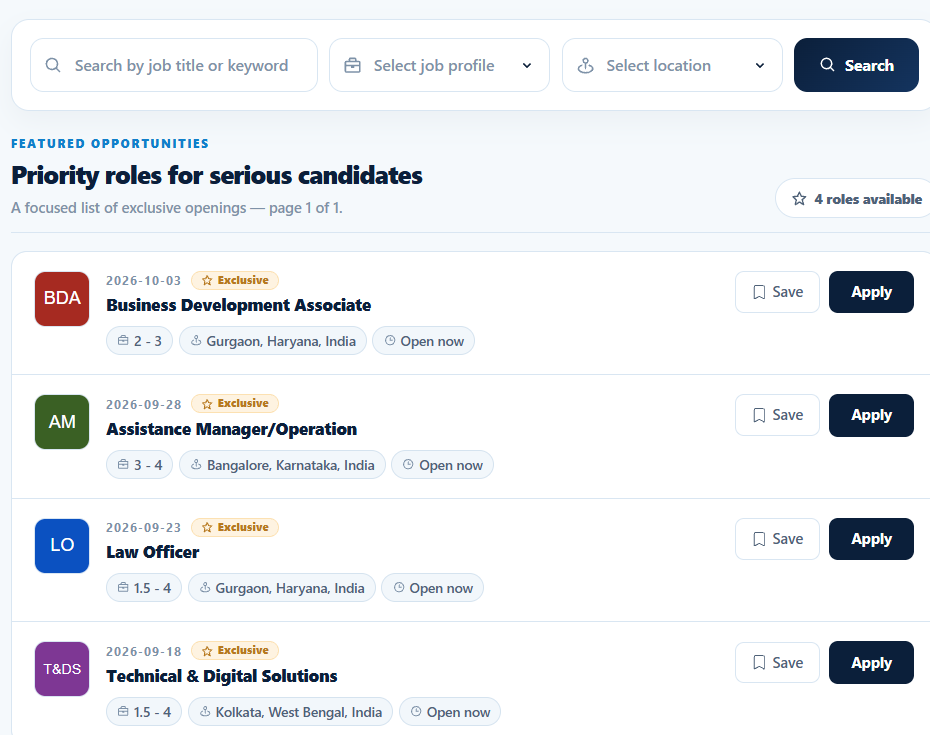Click the FEATURED OPPORTUNITIES label
The image size is (930, 735).
[110, 144]
